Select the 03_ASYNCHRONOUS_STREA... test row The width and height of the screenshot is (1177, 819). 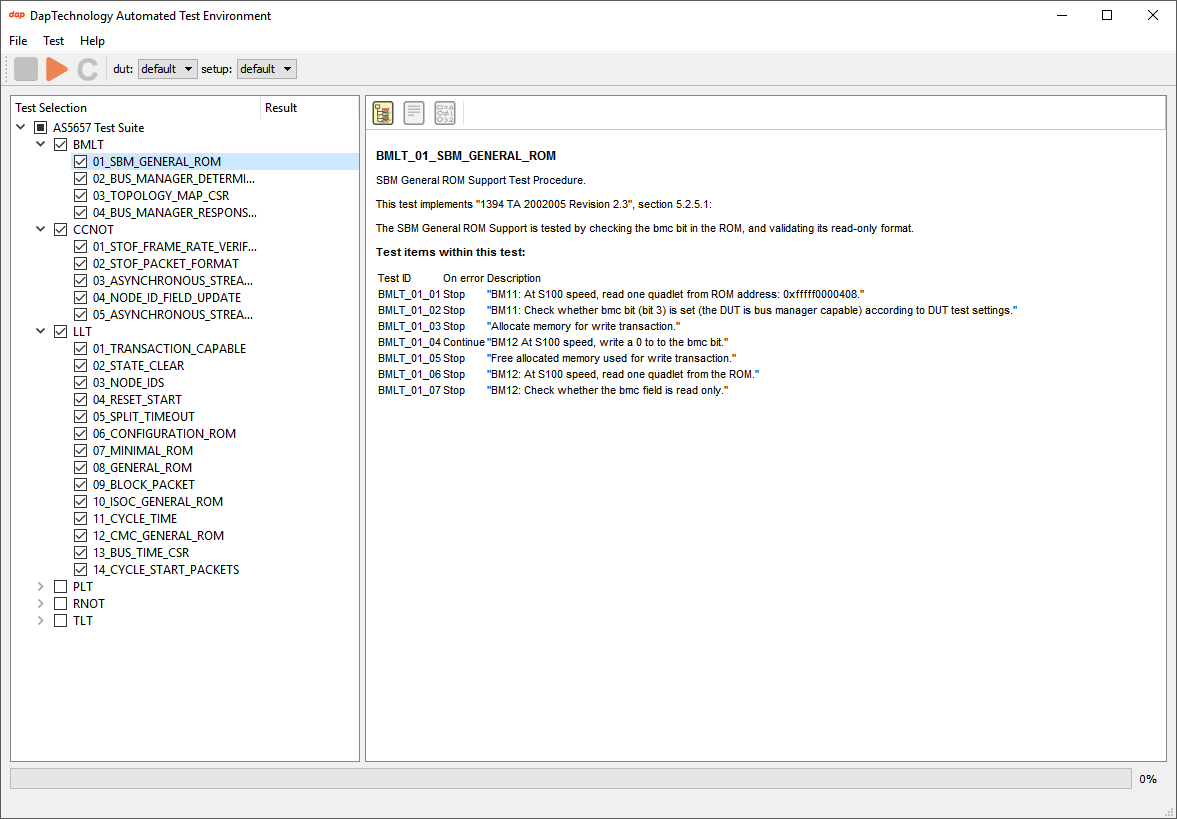click(x=173, y=281)
